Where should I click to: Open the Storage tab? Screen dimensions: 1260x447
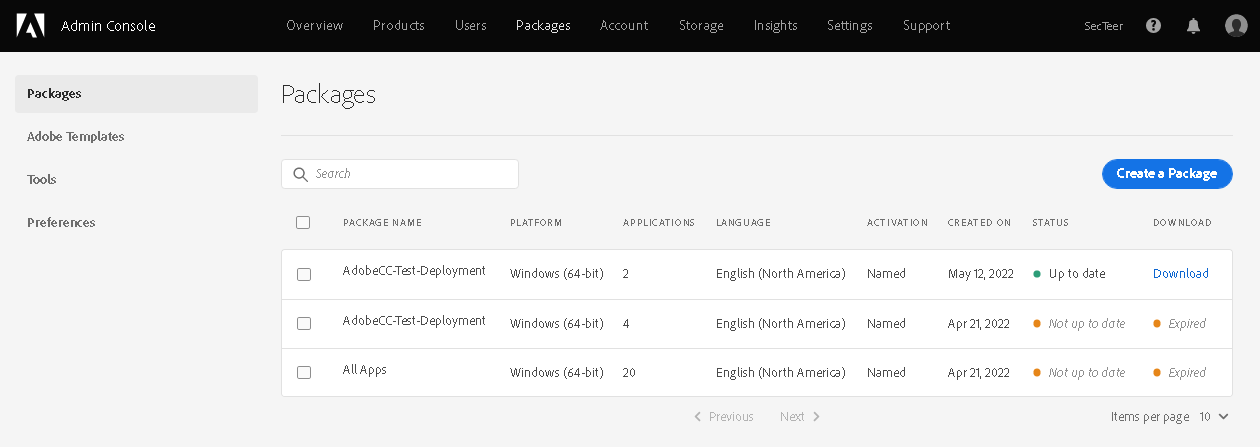[701, 26]
